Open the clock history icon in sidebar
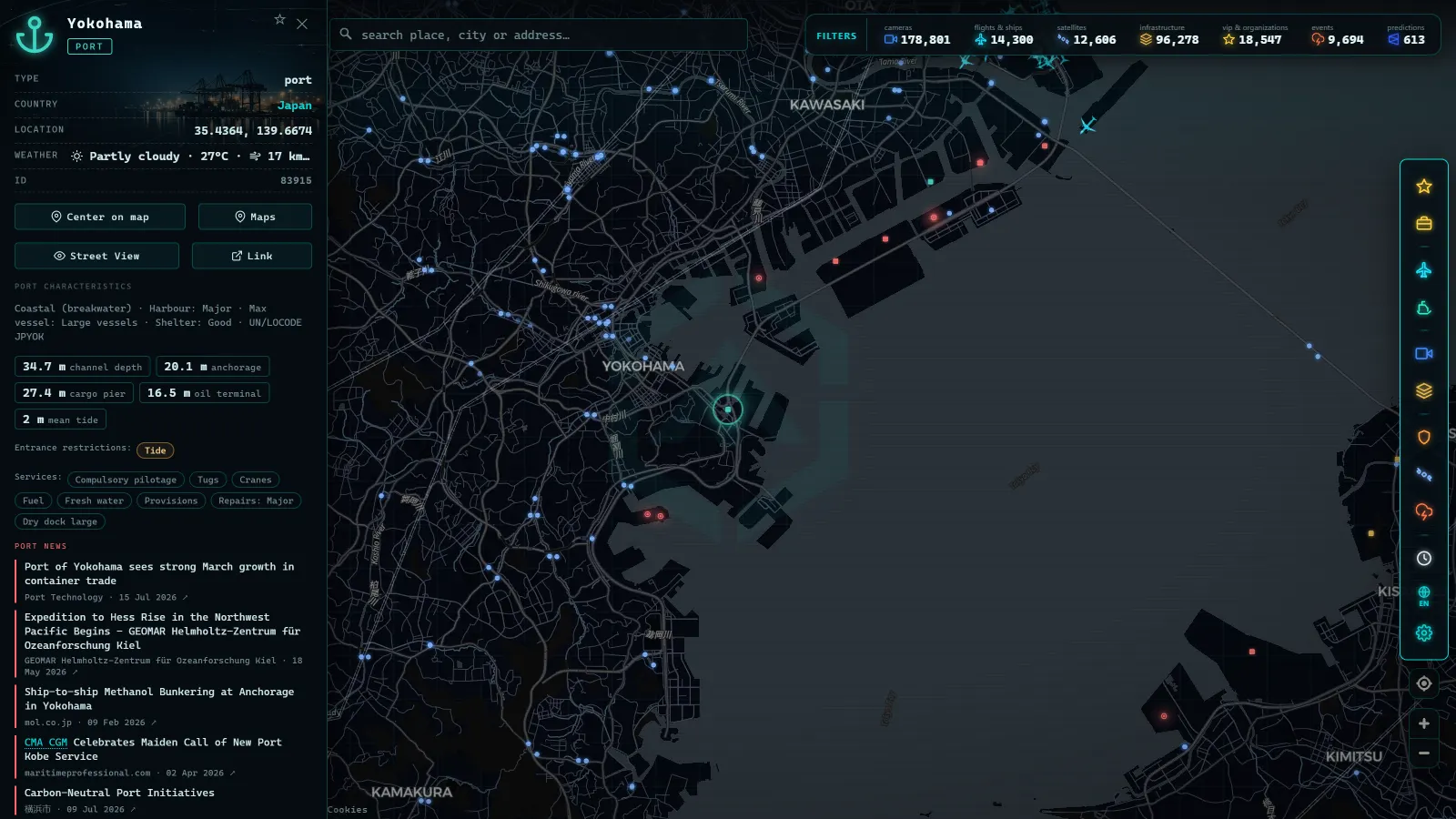 1424,559
